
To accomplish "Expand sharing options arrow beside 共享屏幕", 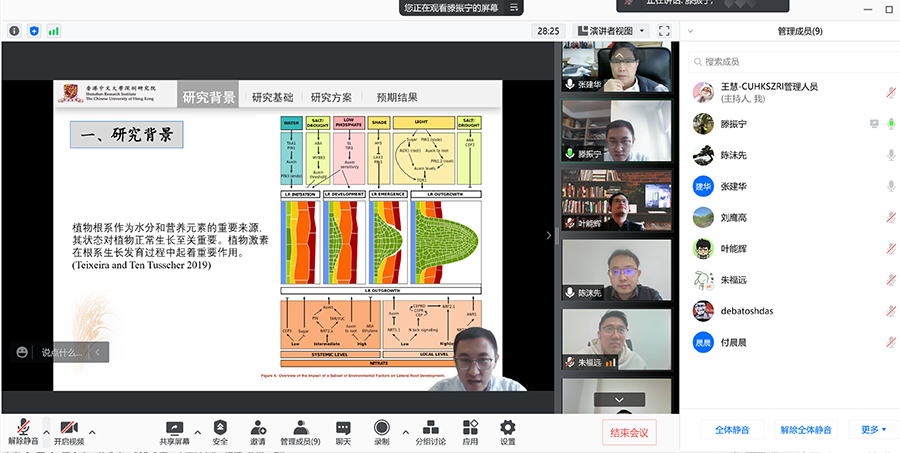I will [198, 432].
